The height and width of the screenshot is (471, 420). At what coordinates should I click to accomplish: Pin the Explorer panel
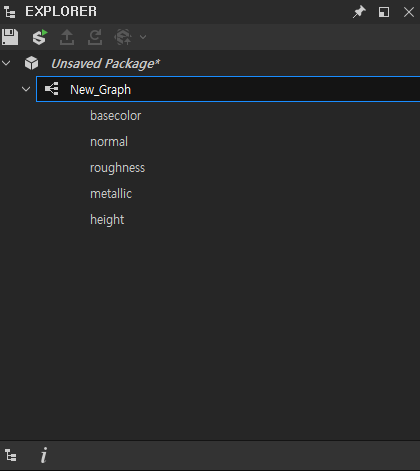tap(359, 12)
